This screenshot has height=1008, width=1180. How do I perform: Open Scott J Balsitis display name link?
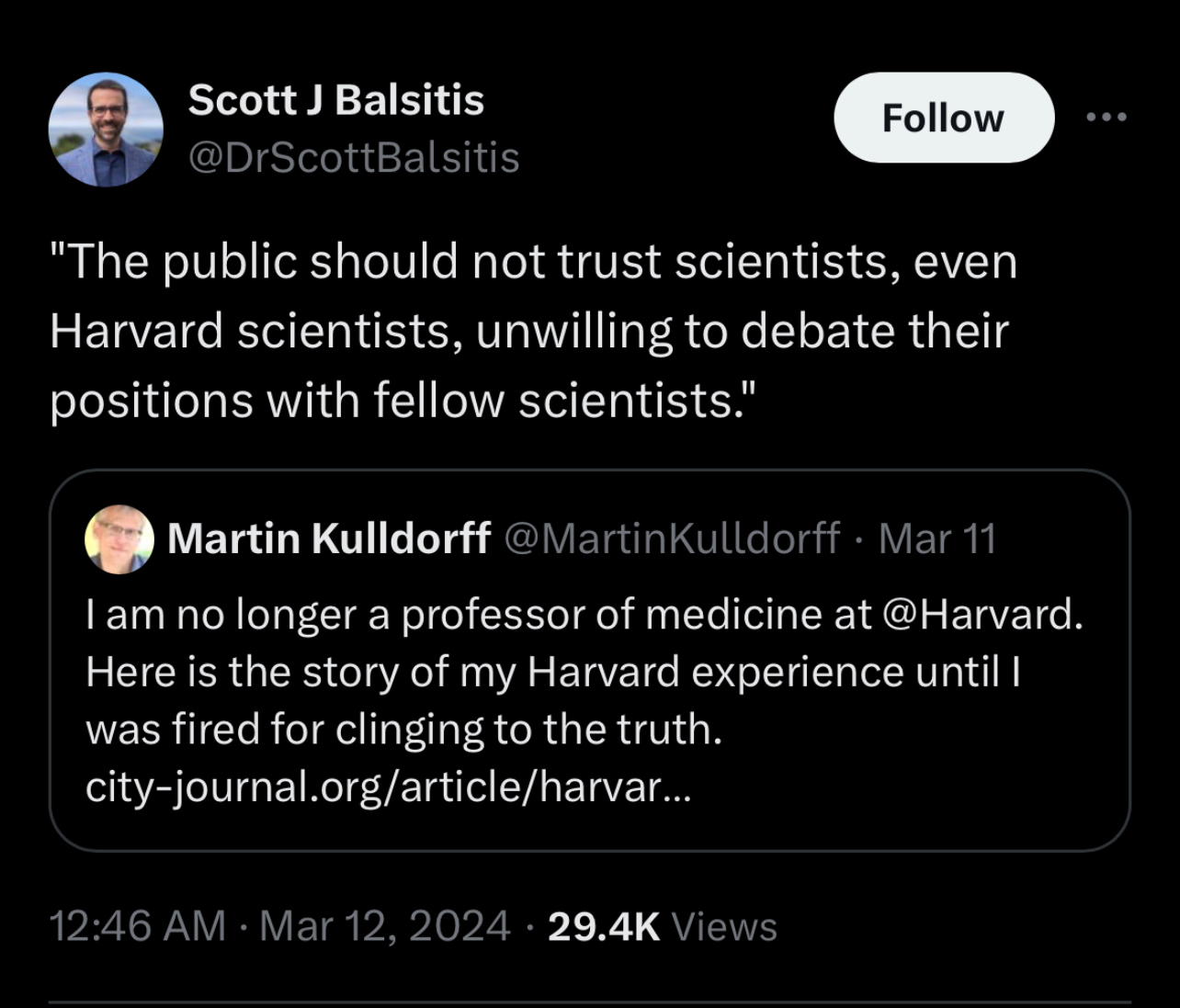(x=335, y=99)
